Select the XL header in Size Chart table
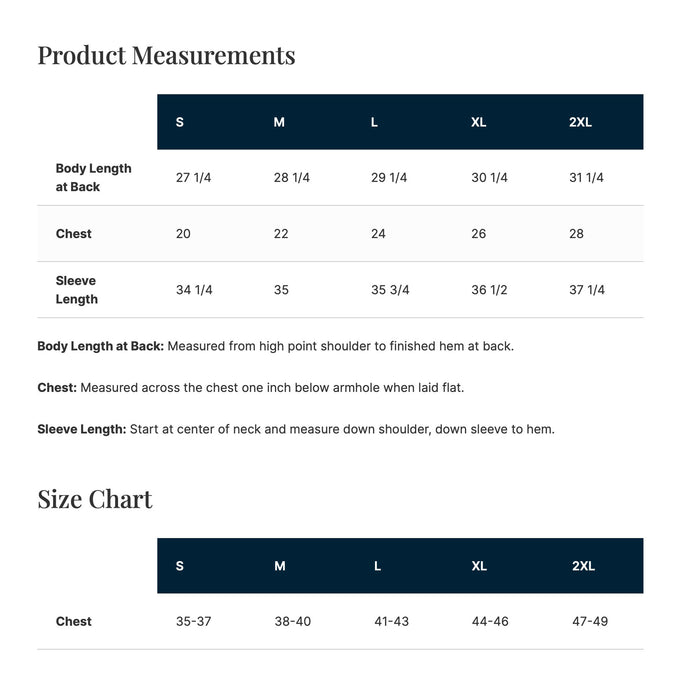The width and height of the screenshot is (700, 700). tap(479, 566)
